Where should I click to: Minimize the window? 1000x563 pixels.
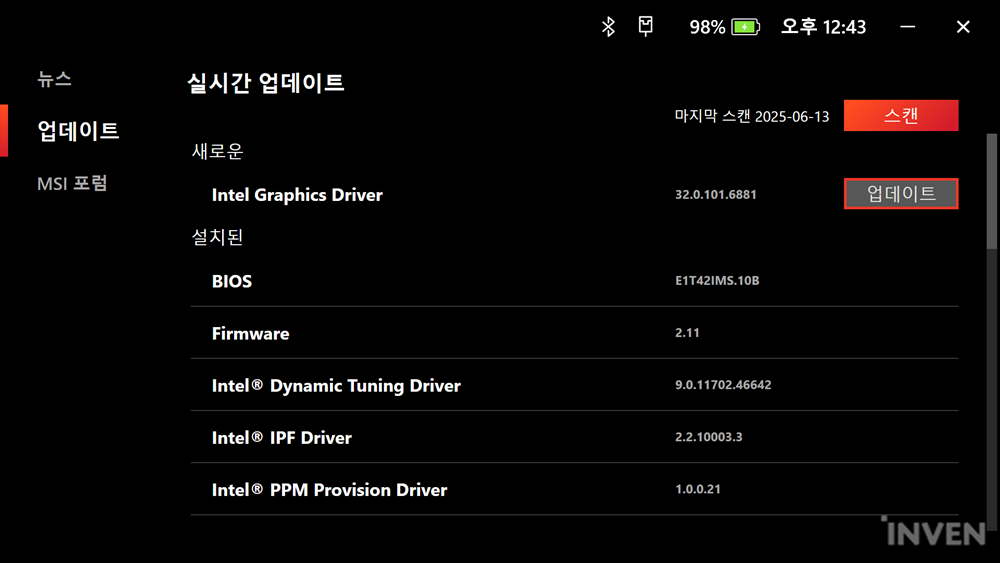point(908,27)
